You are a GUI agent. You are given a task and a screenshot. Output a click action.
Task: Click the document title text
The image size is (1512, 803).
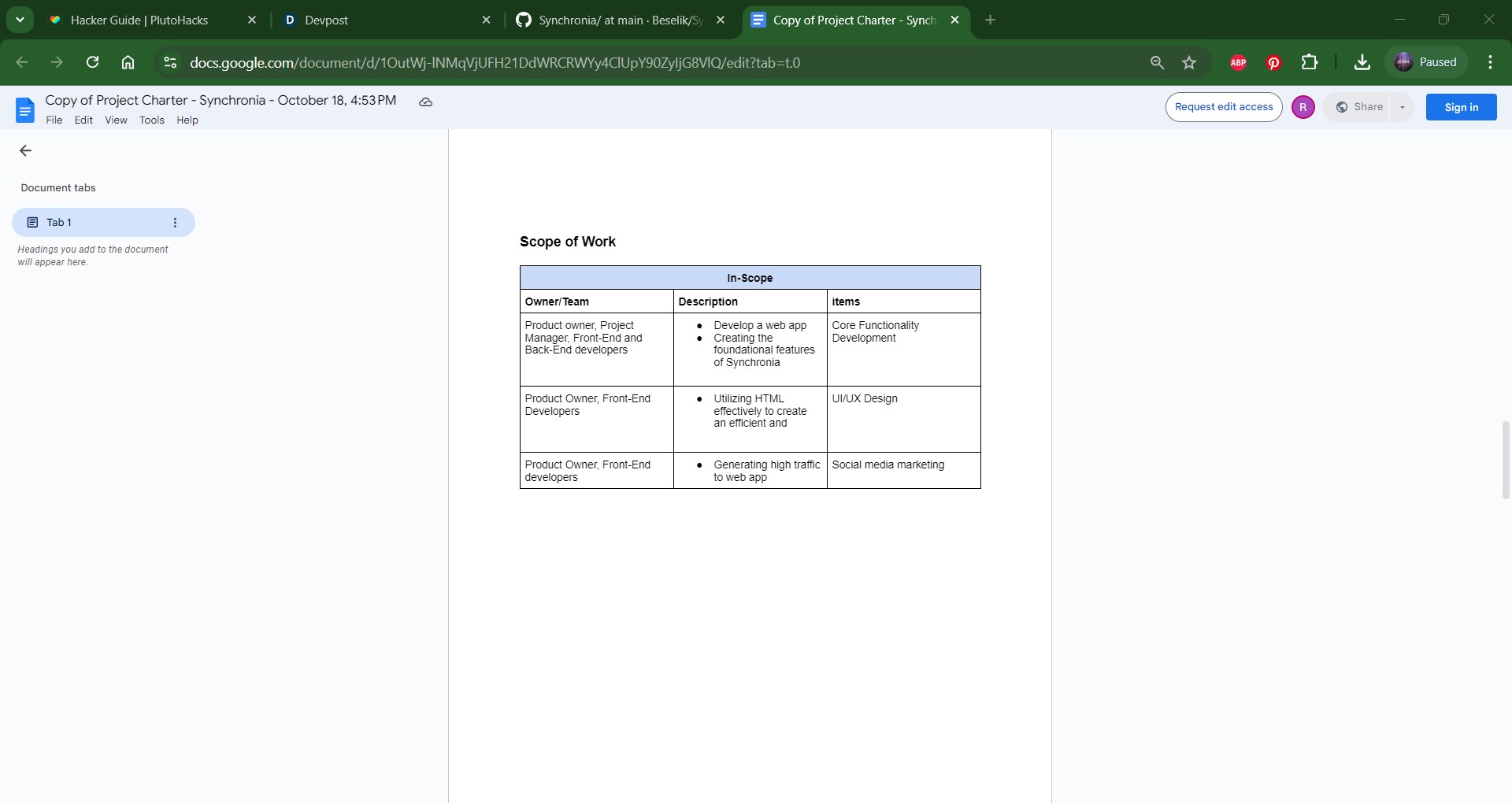click(x=220, y=100)
